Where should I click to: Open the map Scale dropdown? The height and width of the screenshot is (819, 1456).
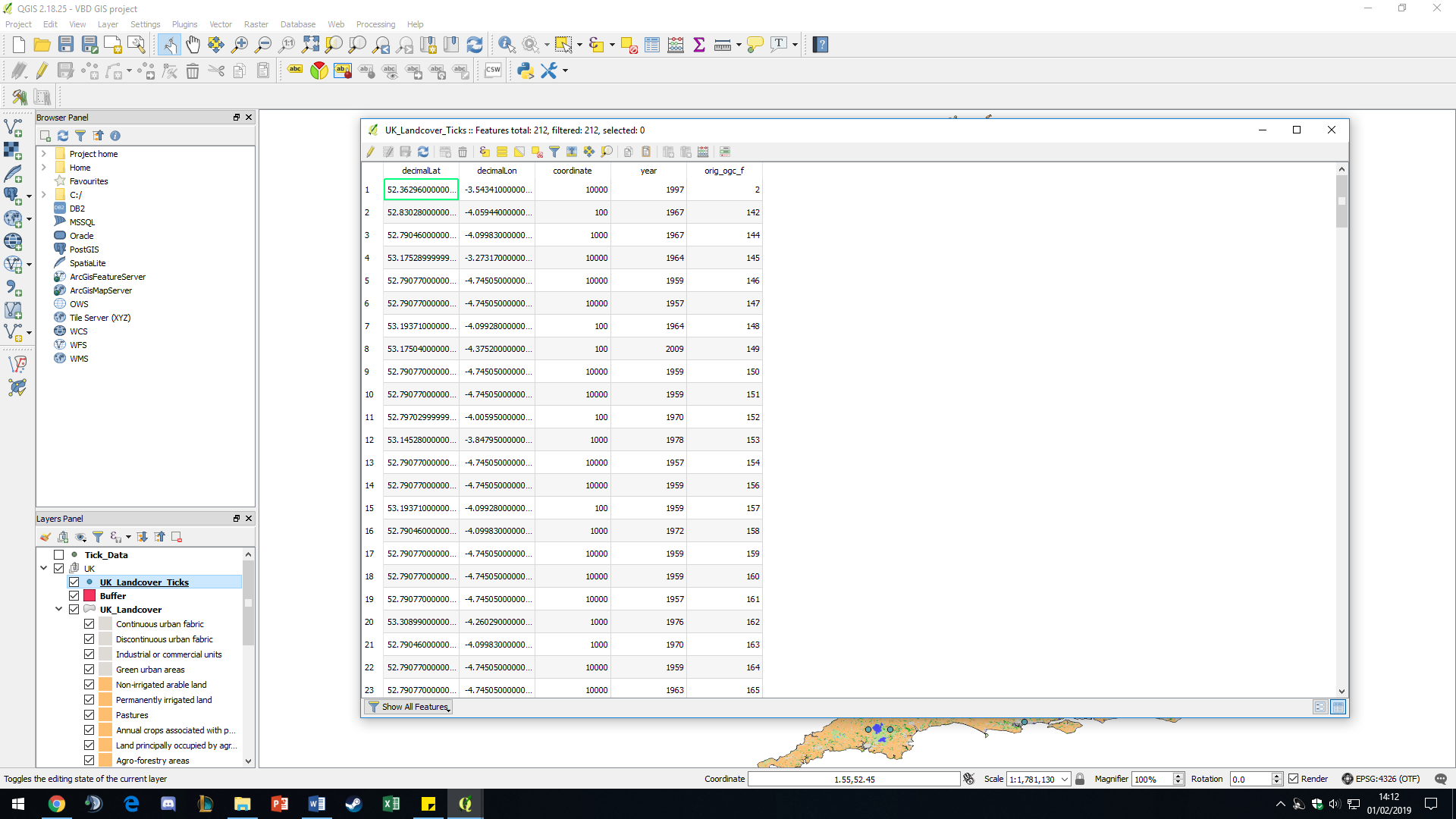1065,779
